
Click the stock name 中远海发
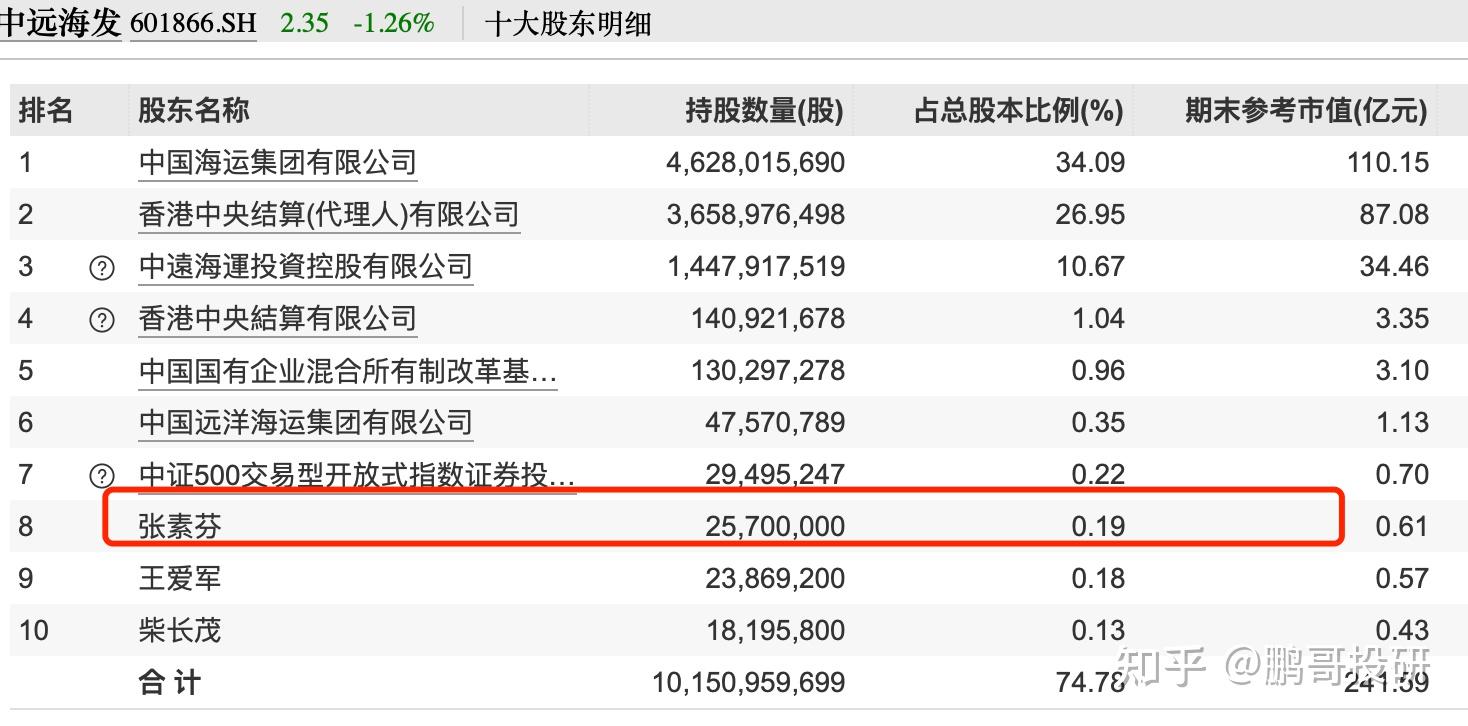[x=60, y=22]
